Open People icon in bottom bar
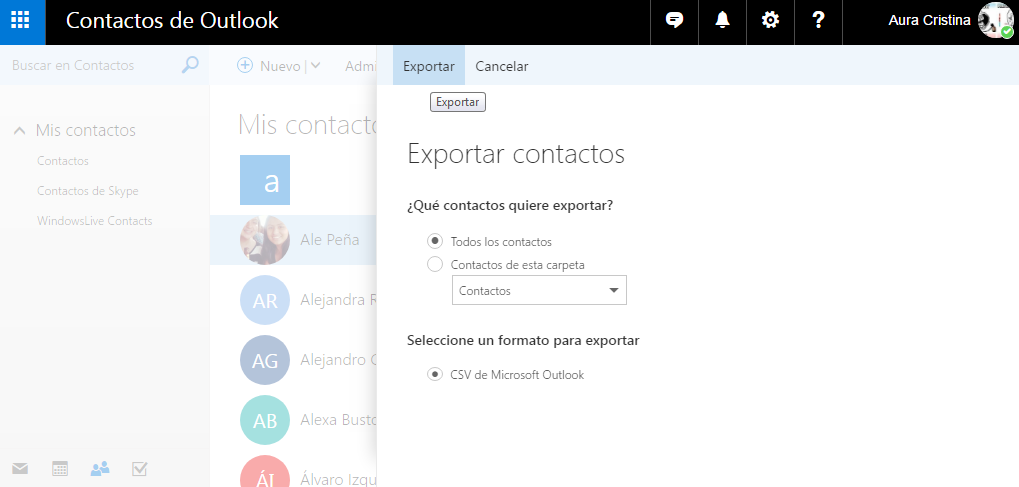This screenshot has height=487, width=1019. (100, 468)
